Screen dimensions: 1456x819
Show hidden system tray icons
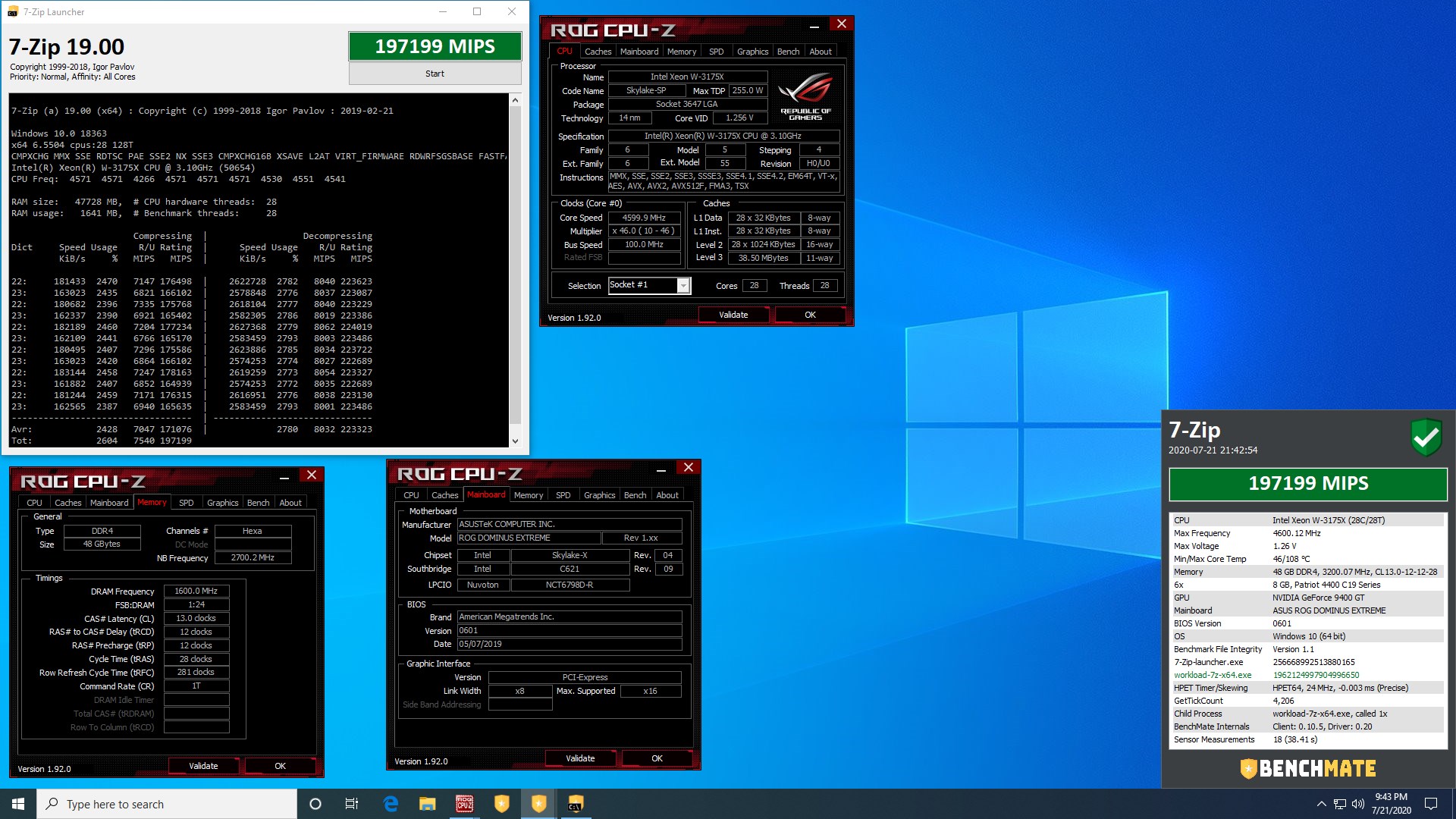pyautogui.click(x=1321, y=804)
